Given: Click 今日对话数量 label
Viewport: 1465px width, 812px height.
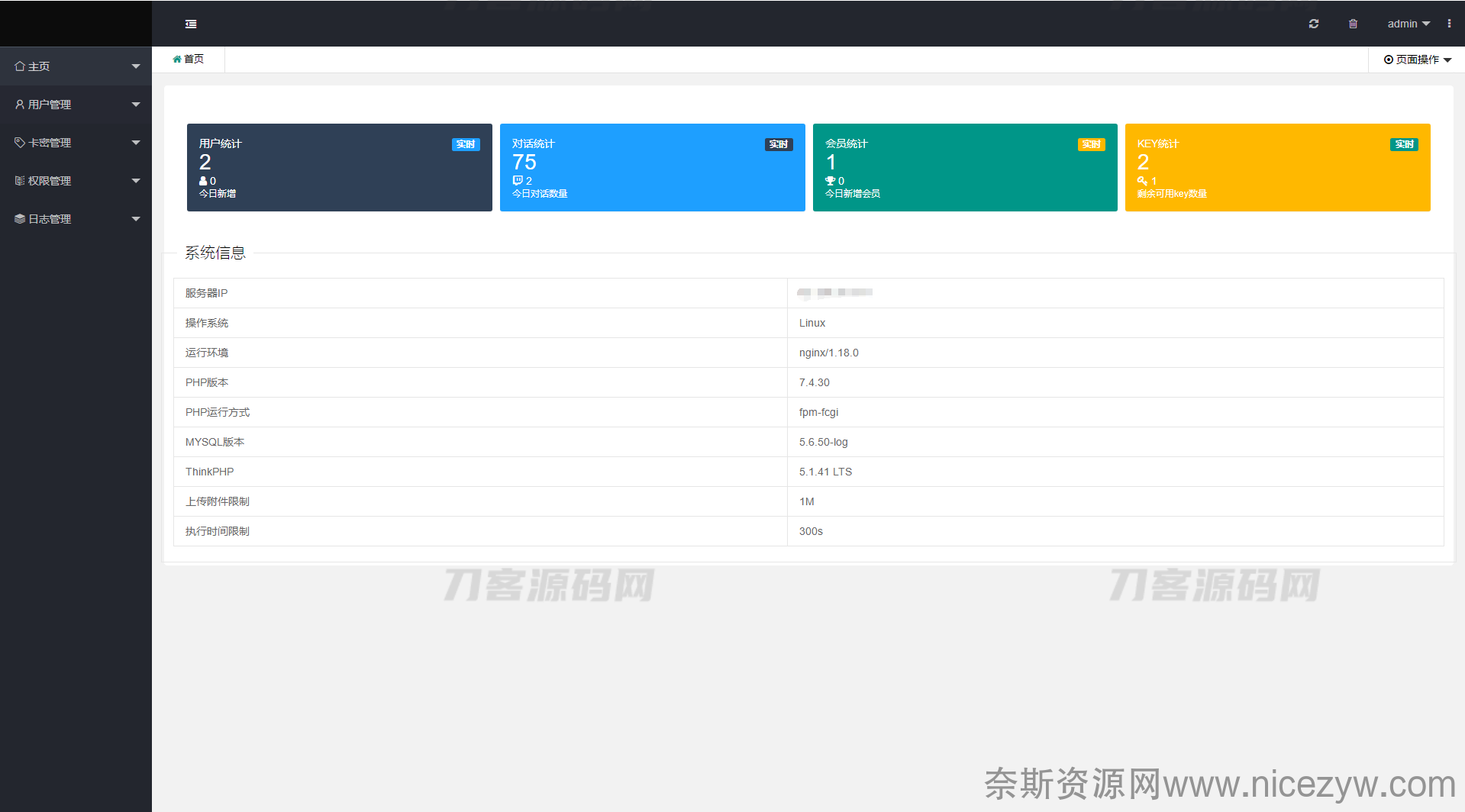Looking at the screenshot, I should (x=540, y=194).
